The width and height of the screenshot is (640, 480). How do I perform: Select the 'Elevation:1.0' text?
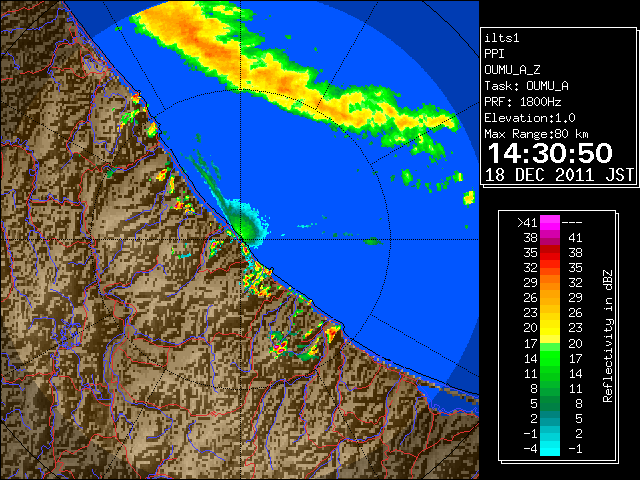(530, 118)
